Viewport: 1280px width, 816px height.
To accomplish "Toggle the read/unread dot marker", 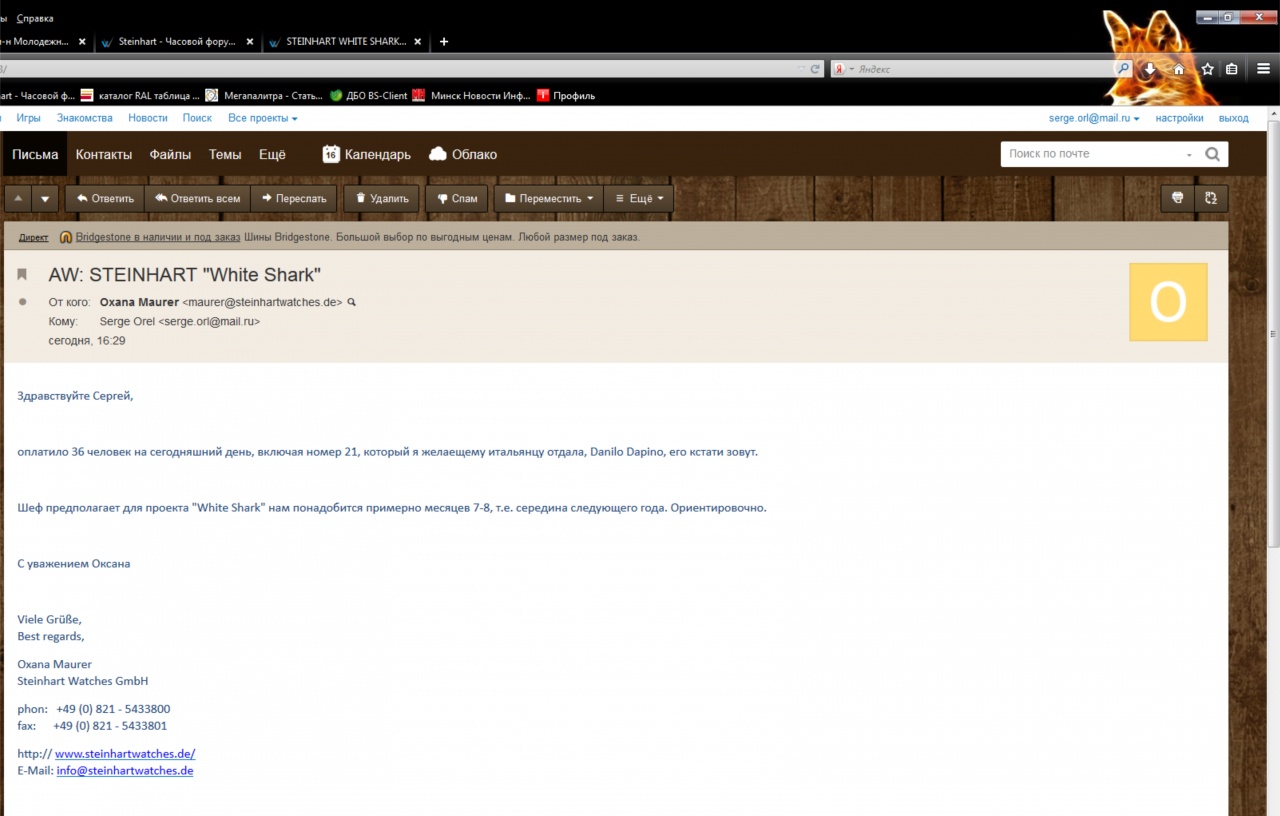I will pyautogui.click(x=23, y=302).
